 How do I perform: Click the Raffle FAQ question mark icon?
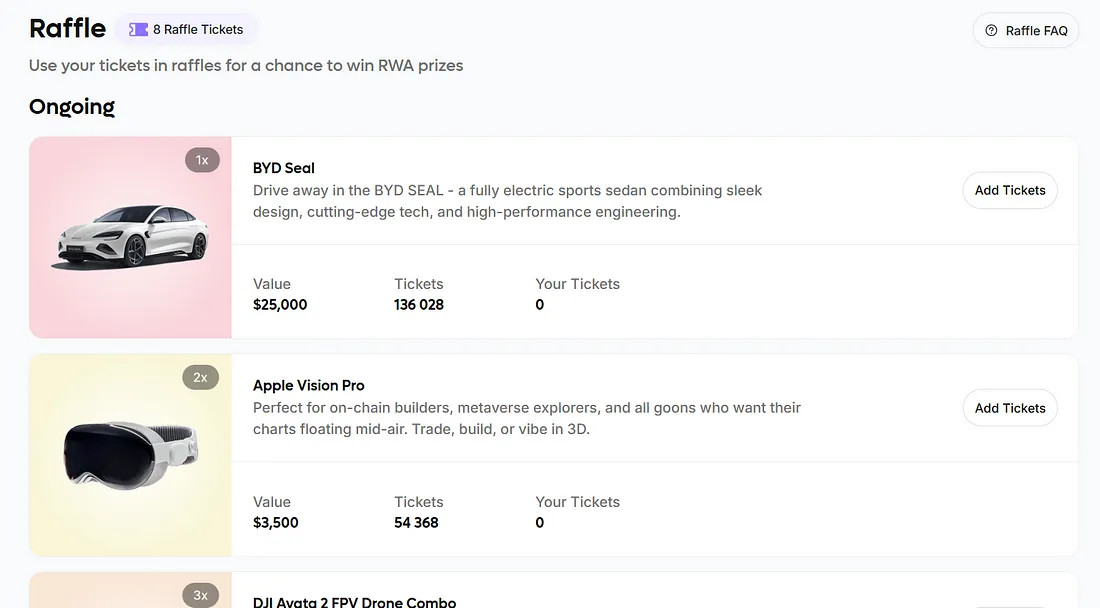tap(991, 31)
